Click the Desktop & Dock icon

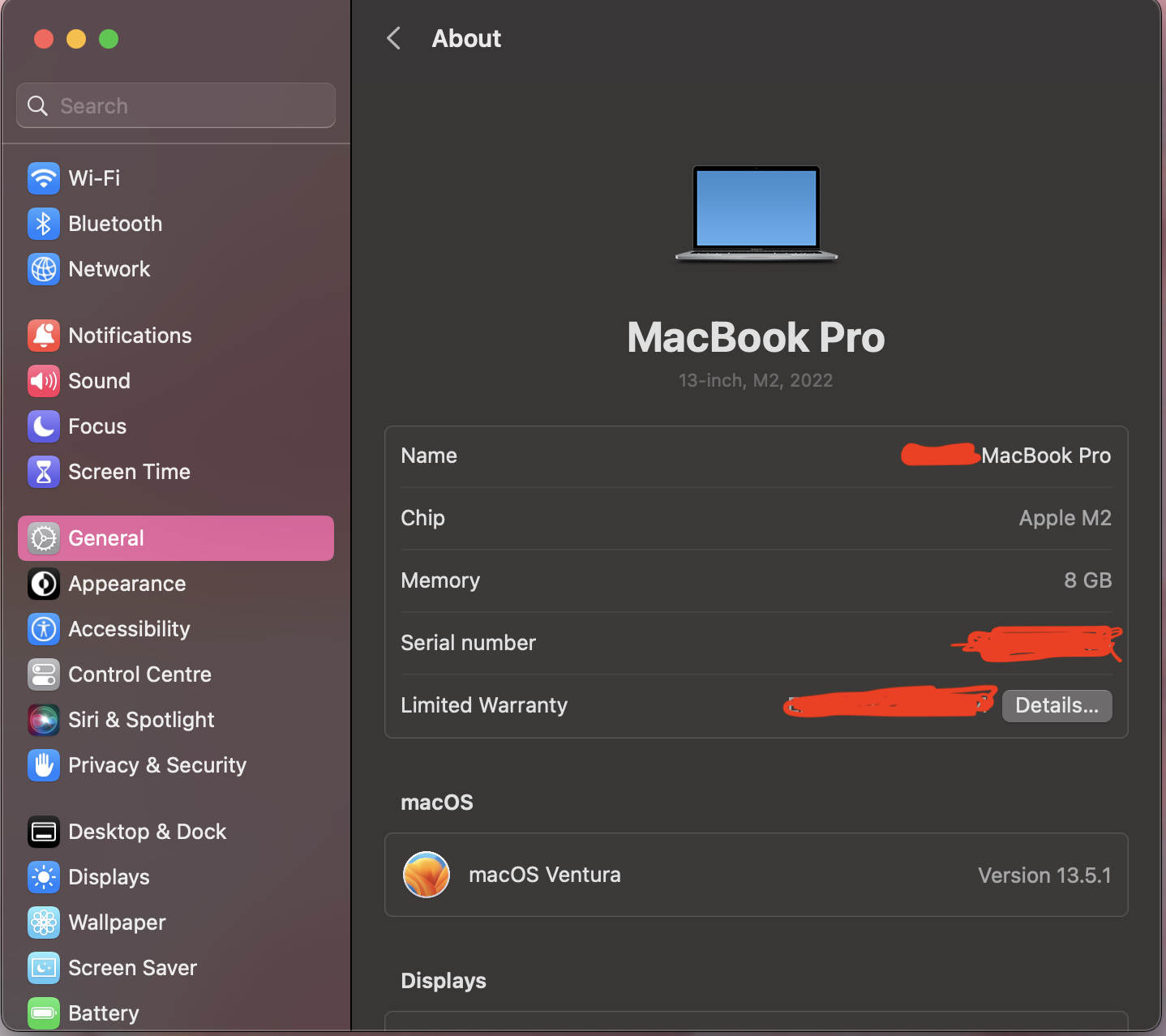pyautogui.click(x=44, y=832)
